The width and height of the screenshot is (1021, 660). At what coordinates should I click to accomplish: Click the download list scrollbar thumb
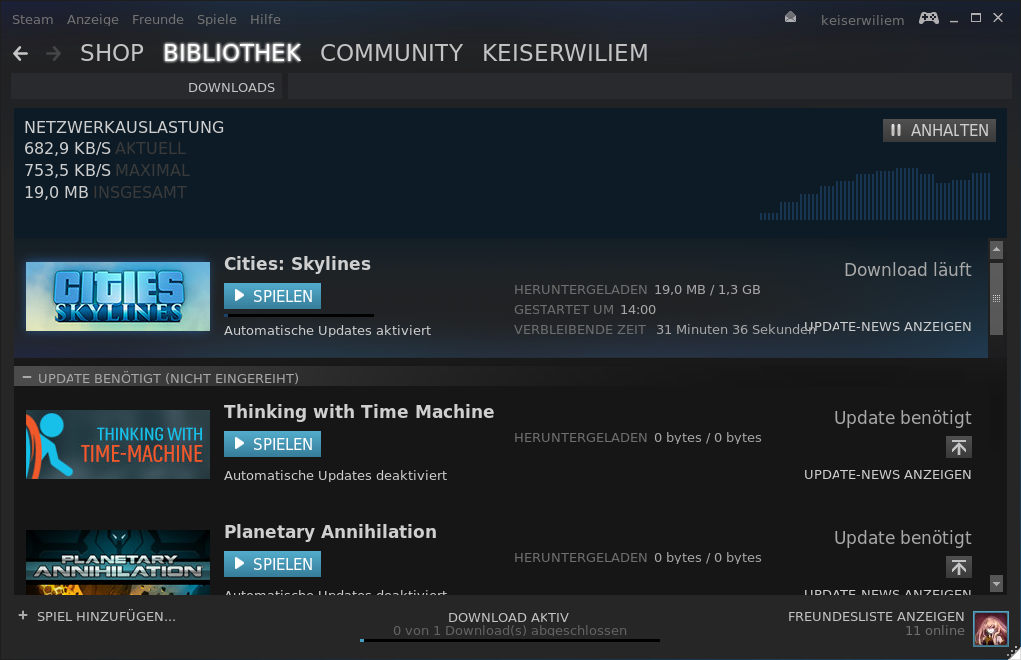coord(996,299)
